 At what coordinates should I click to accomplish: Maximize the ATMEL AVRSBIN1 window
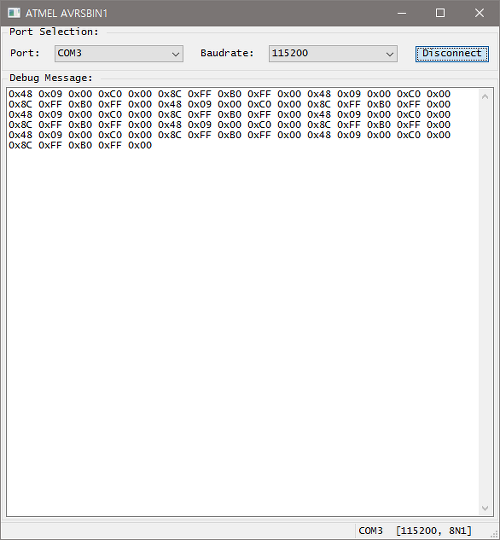pyautogui.click(x=440, y=13)
